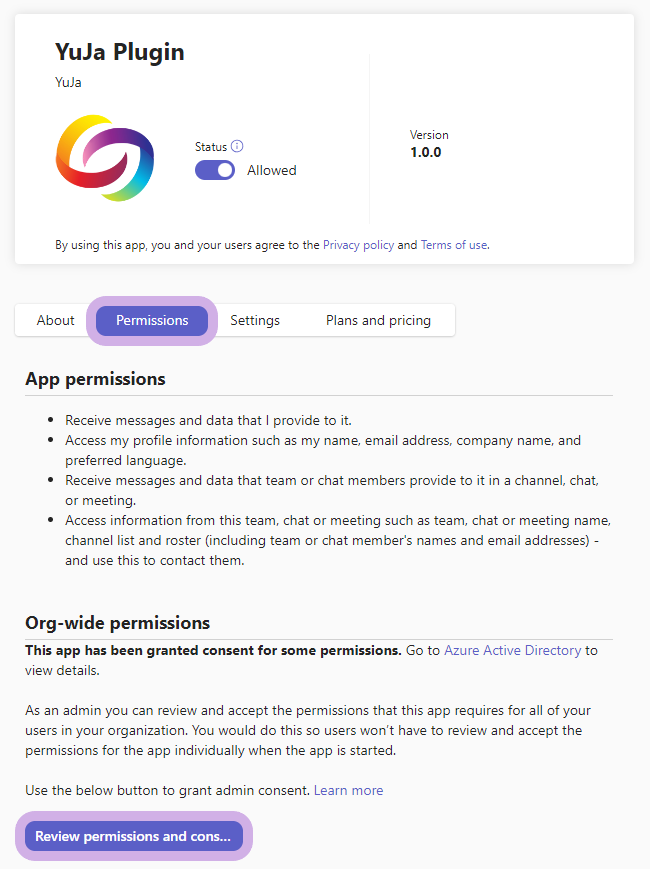Click the YuJa Plugin title heading
Screen dimensions: 650x869
tap(119, 52)
